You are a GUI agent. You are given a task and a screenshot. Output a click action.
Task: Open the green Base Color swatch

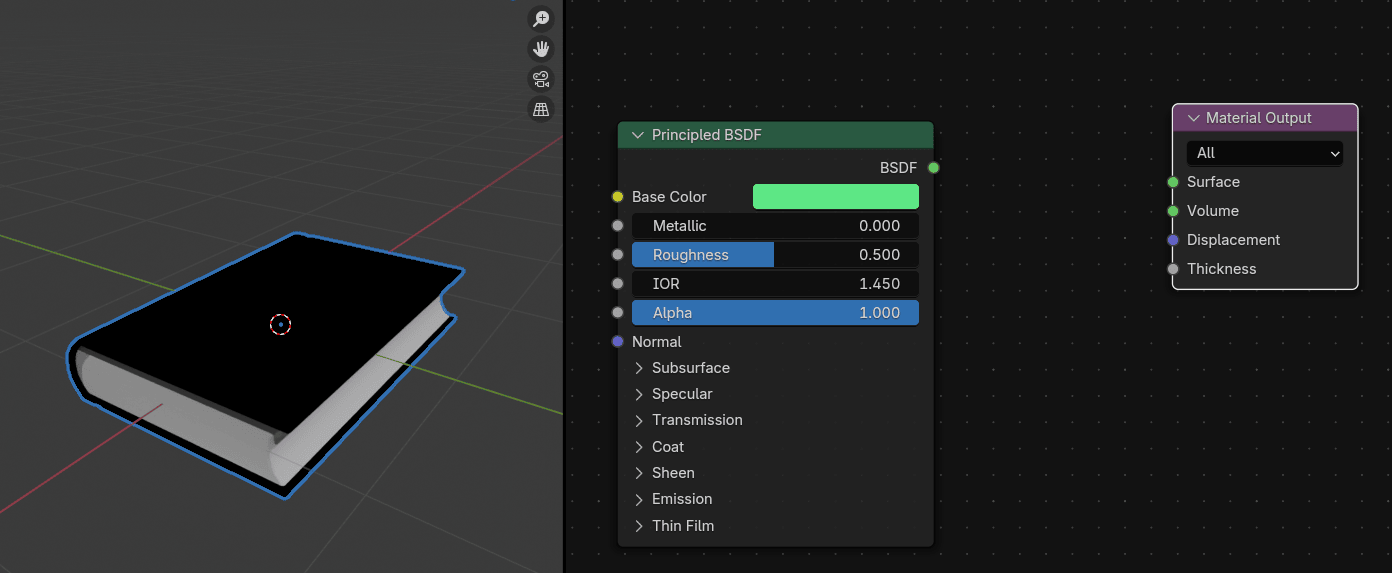835,197
